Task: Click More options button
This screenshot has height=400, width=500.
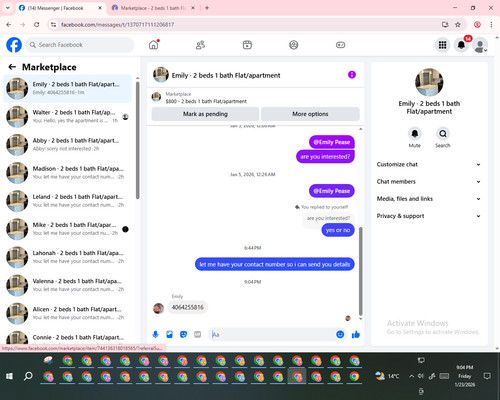Action: click(x=310, y=114)
